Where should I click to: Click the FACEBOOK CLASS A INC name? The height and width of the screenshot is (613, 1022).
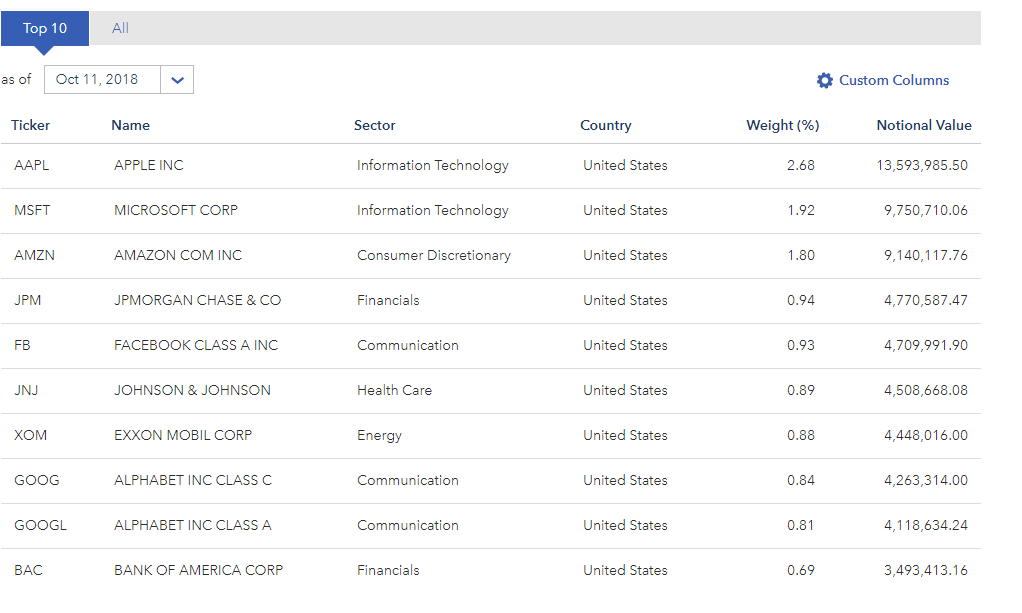coord(196,346)
